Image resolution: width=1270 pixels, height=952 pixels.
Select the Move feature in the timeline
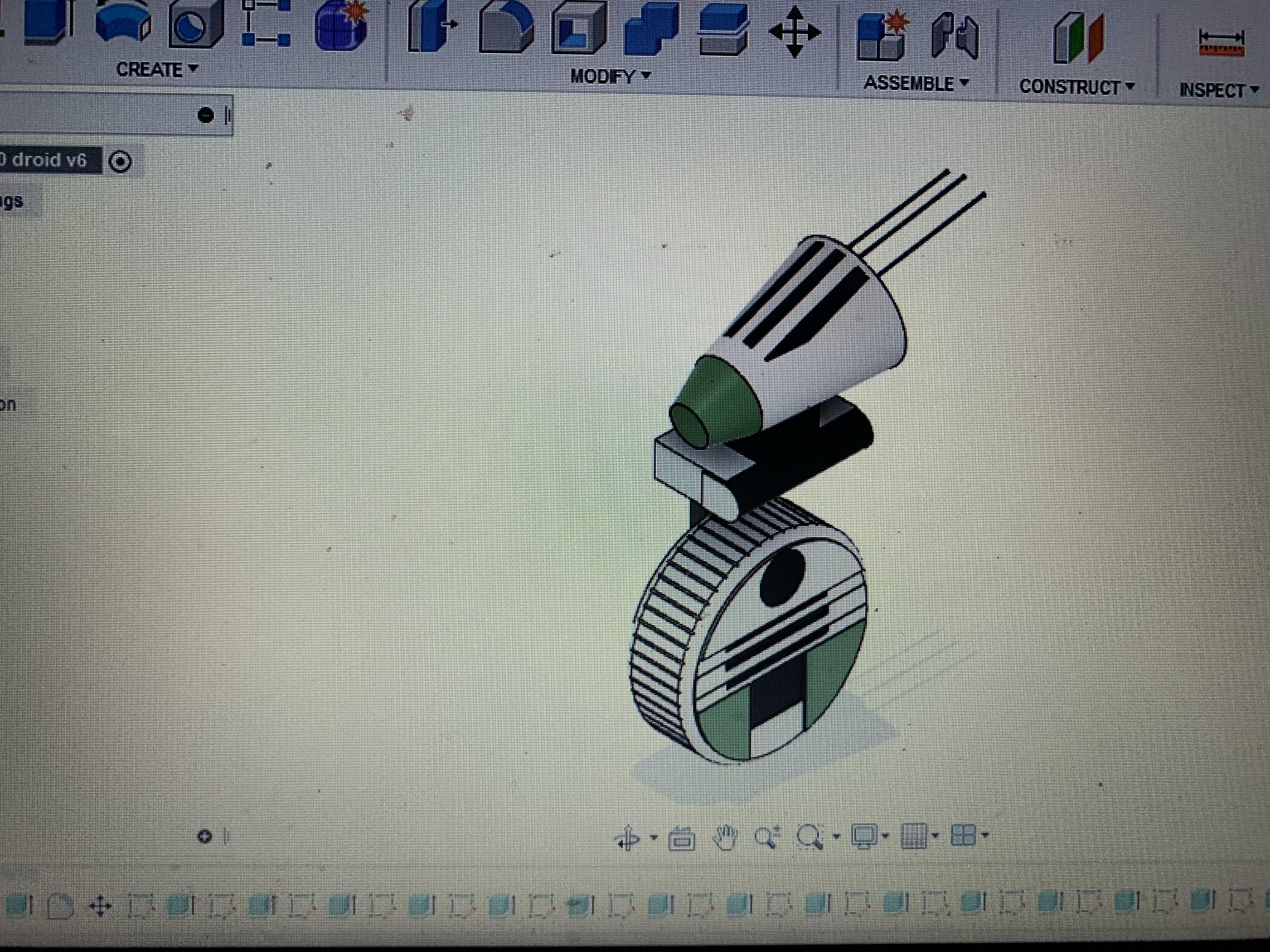(100, 907)
